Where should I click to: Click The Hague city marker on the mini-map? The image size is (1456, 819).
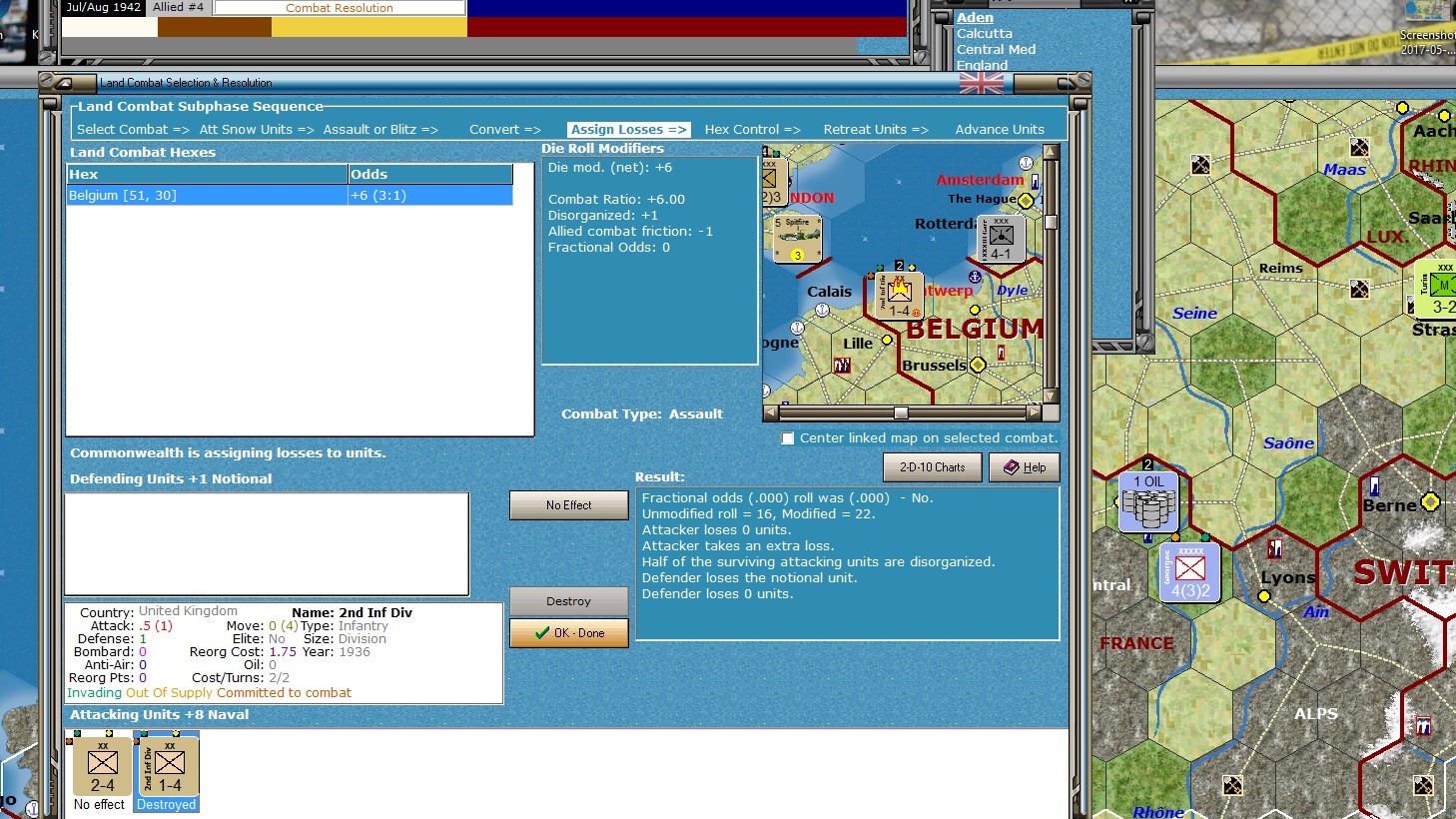(1025, 201)
